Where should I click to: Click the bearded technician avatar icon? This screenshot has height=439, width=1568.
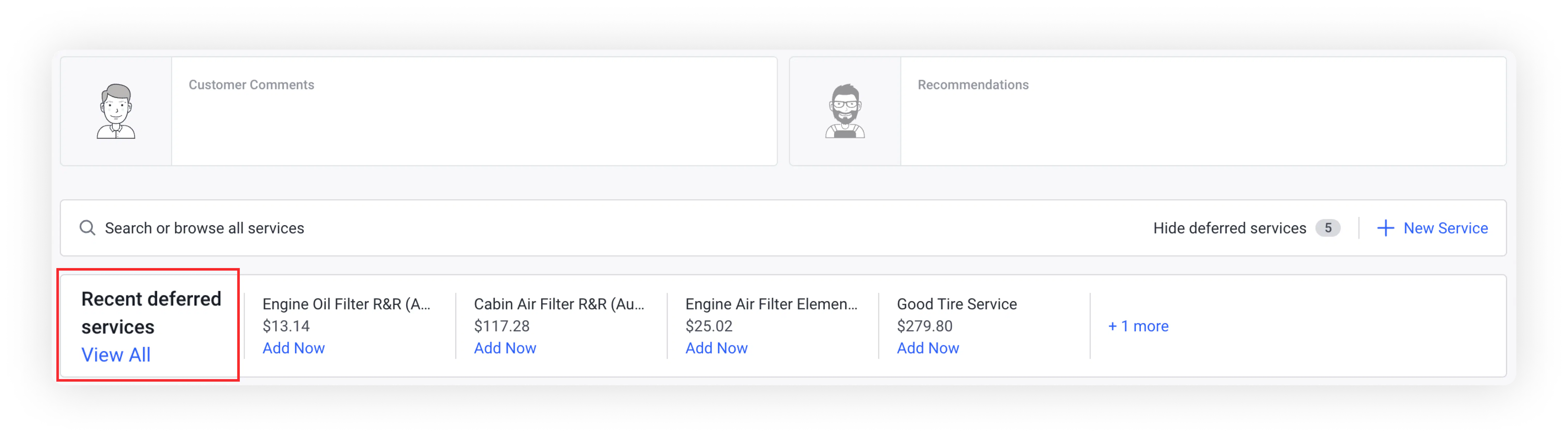pos(845,111)
